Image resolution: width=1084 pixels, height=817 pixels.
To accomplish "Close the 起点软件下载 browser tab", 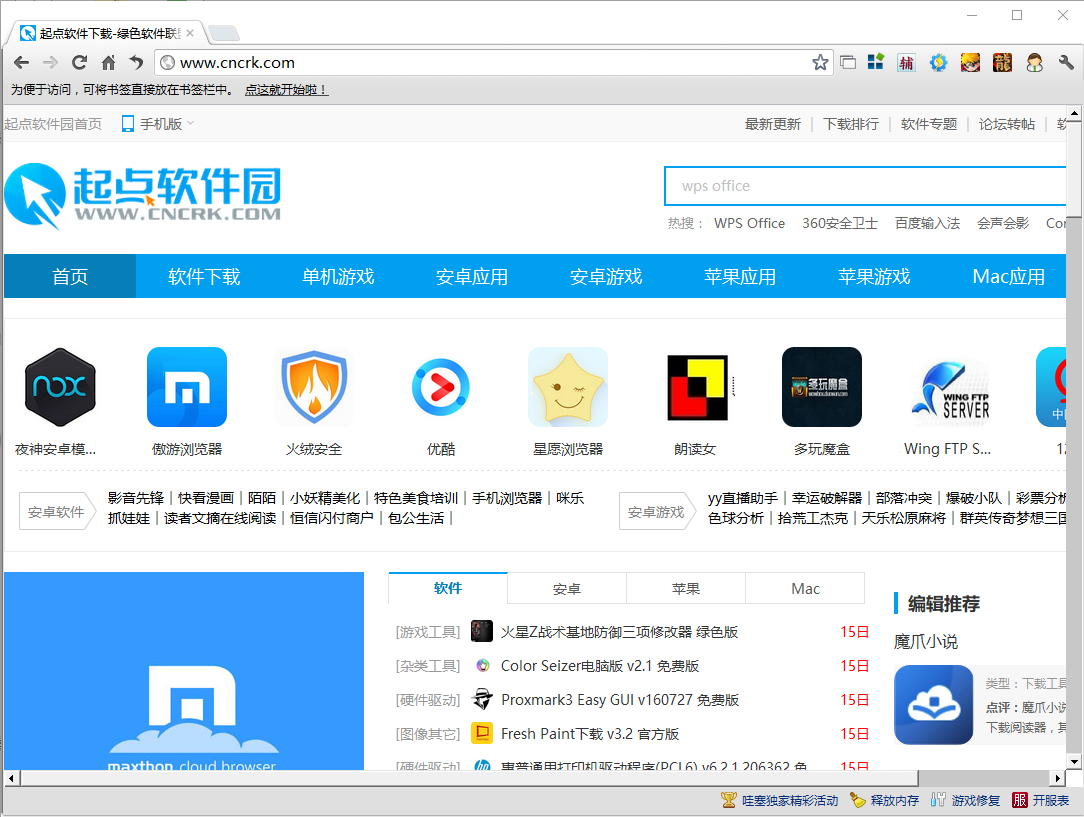I will click(190, 32).
